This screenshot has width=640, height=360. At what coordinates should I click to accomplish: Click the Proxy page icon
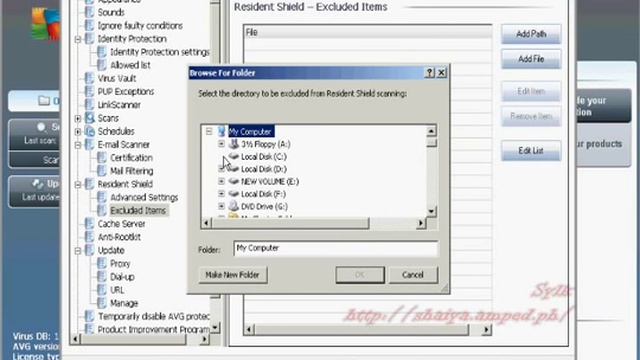point(102,263)
